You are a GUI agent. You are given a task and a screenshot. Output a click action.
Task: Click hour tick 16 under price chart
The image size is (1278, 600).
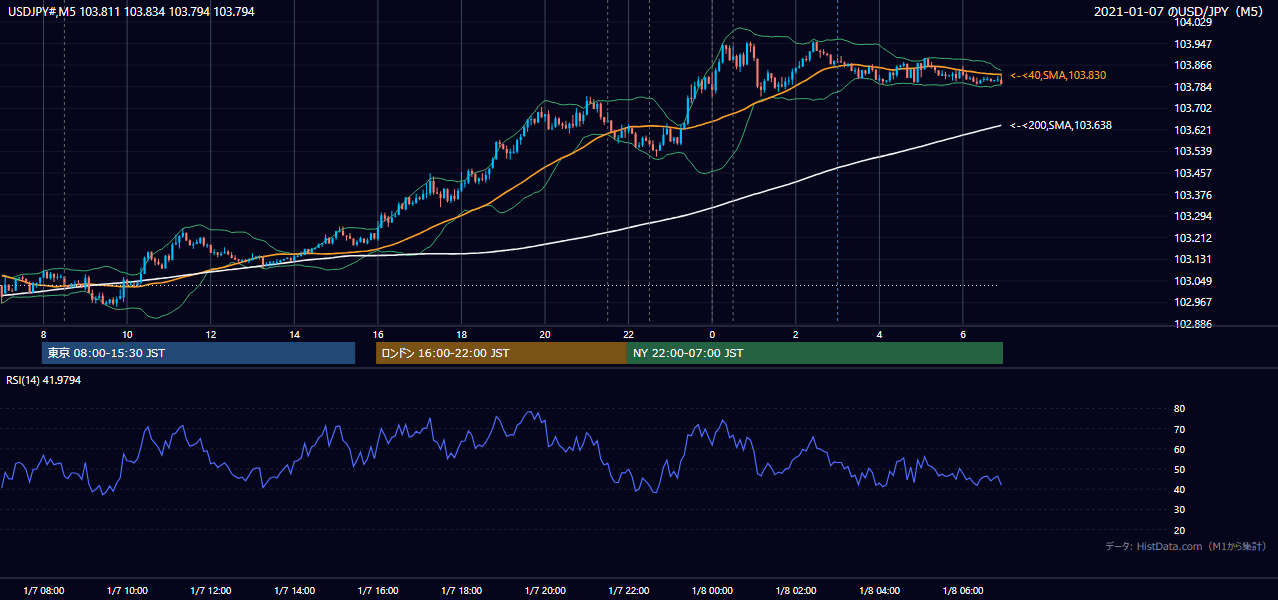(x=378, y=334)
